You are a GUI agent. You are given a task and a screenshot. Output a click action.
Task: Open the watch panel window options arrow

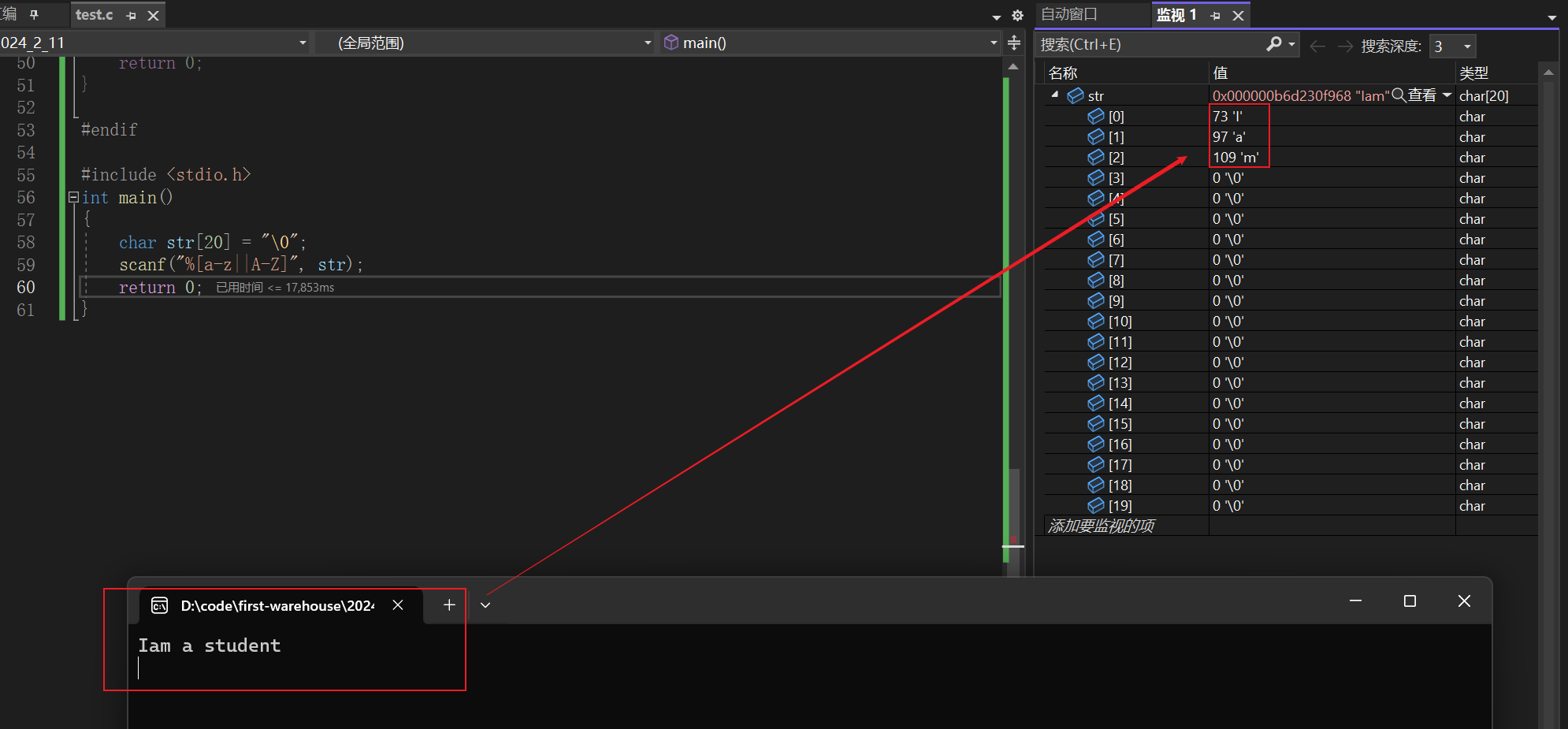coord(1551,17)
